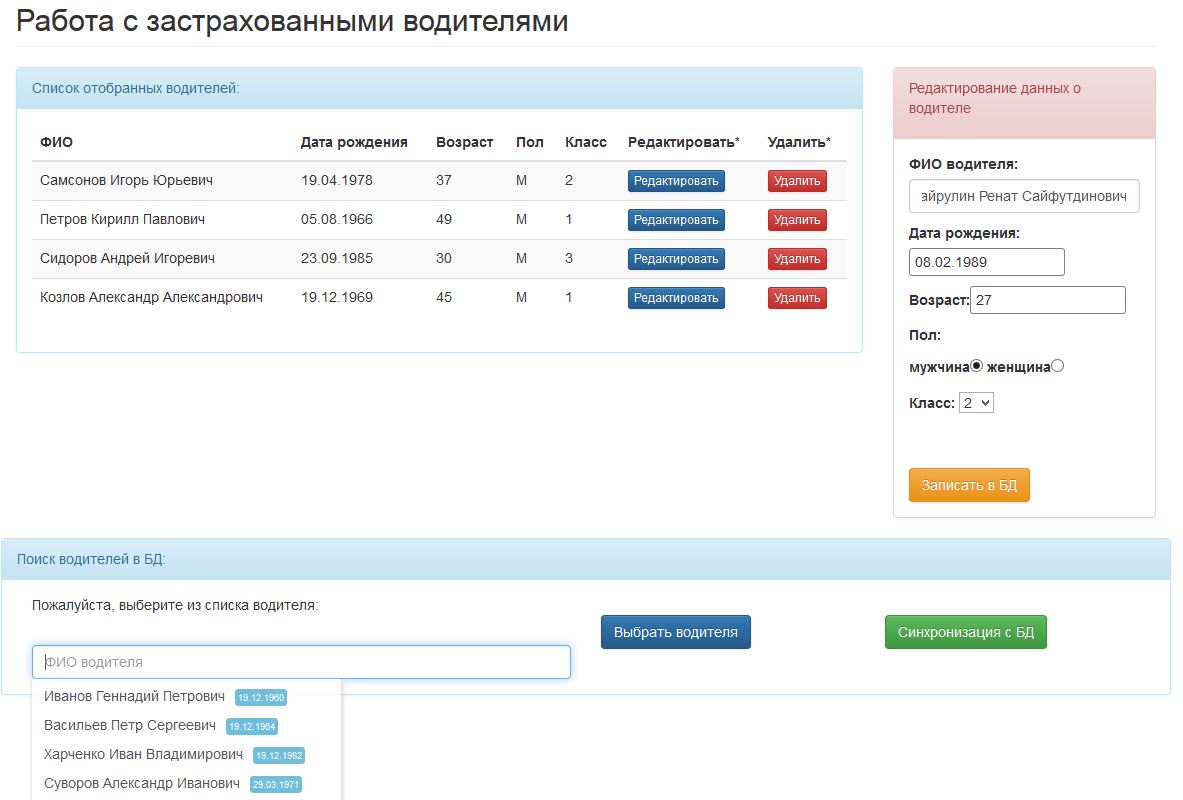Select the женщина radio button
This screenshot has height=800, width=1183.
[1058, 366]
